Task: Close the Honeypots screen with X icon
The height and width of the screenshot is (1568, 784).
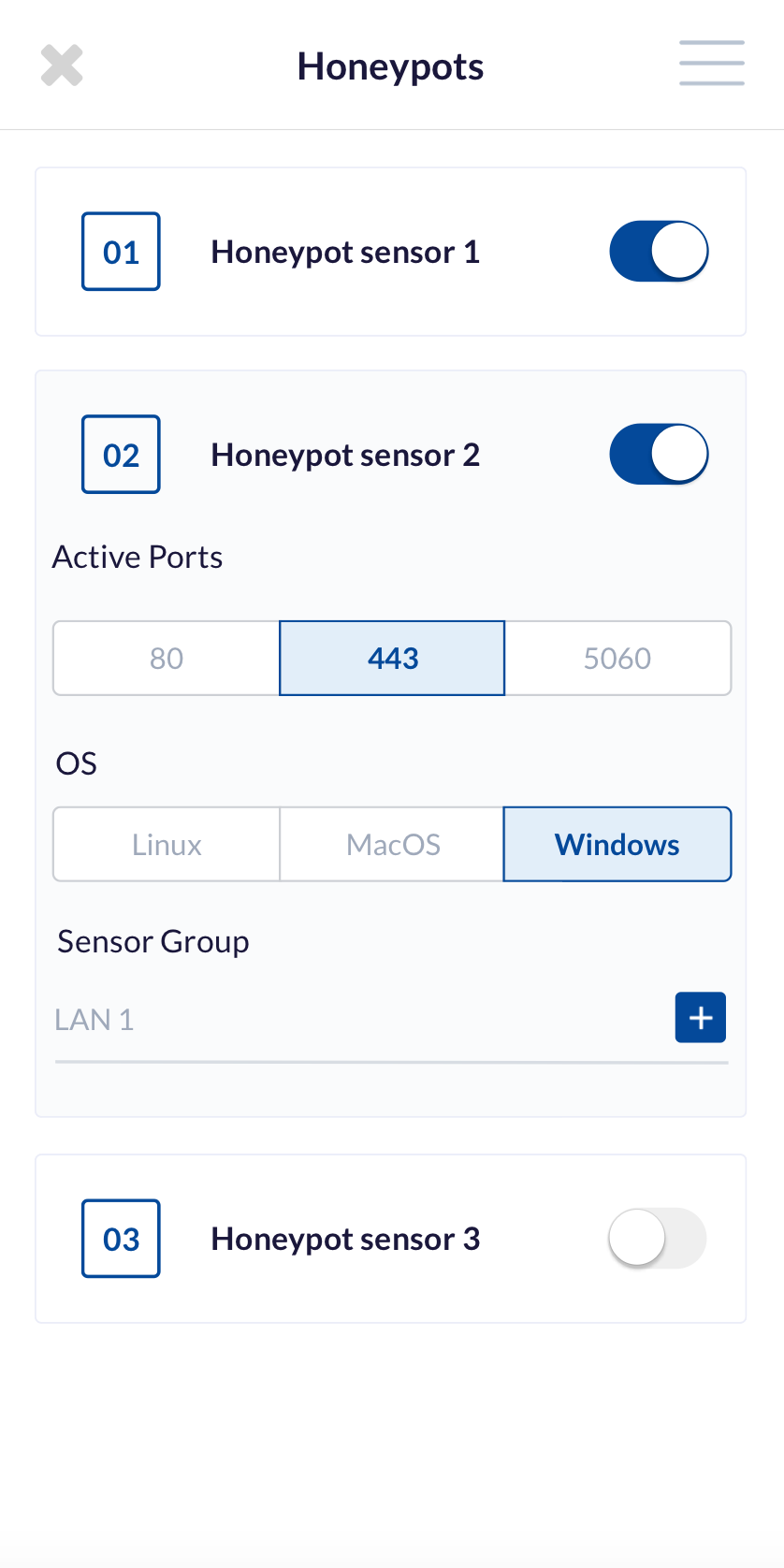Action: point(62,65)
